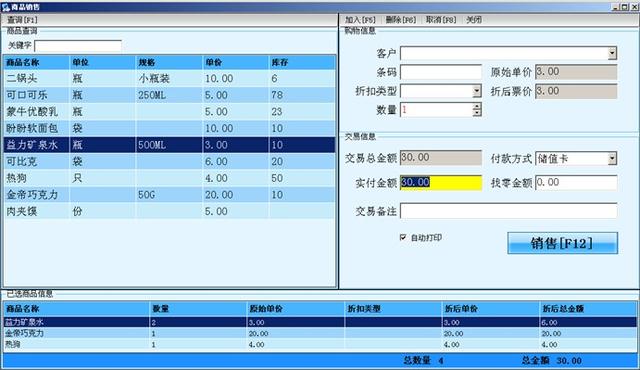Click the 原始单价 column header
Screen dimensions: 640x370
click(x=296, y=309)
